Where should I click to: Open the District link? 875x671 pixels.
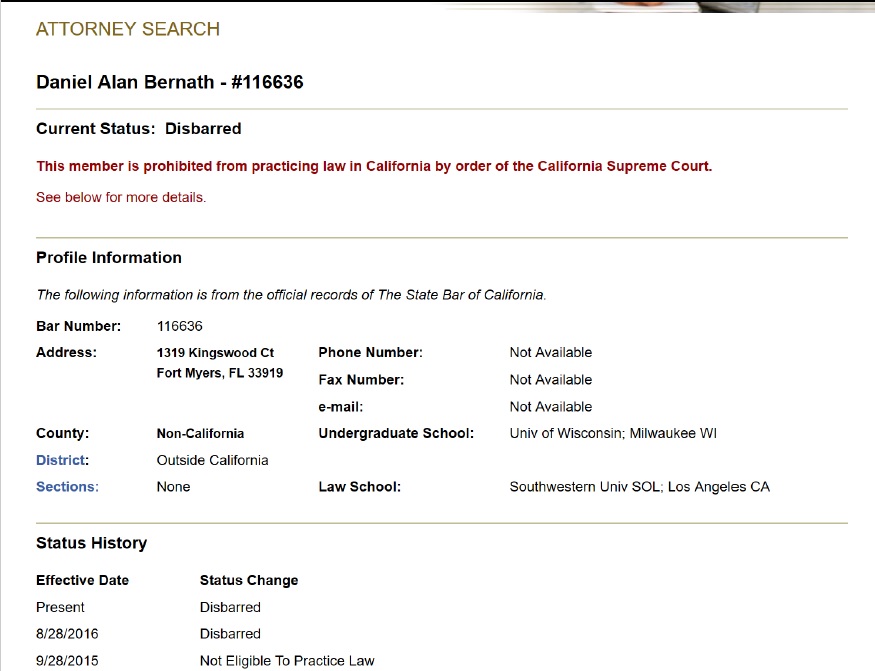[x=61, y=460]
